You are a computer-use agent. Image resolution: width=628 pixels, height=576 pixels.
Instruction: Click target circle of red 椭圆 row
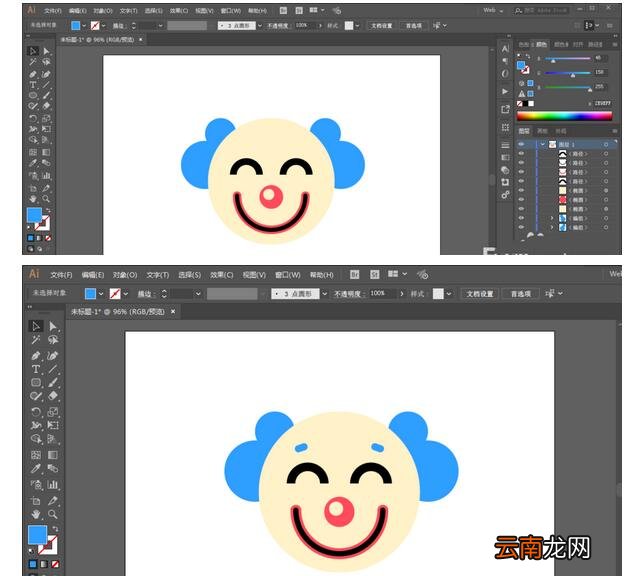tap(606, 199)
